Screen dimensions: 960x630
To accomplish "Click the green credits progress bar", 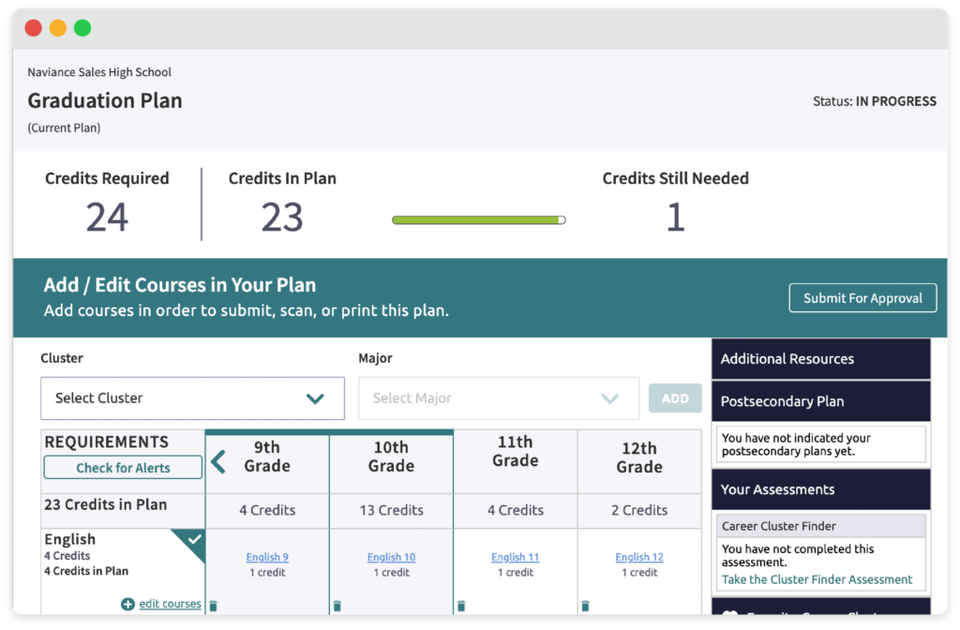I will click(x=478, y=219).
